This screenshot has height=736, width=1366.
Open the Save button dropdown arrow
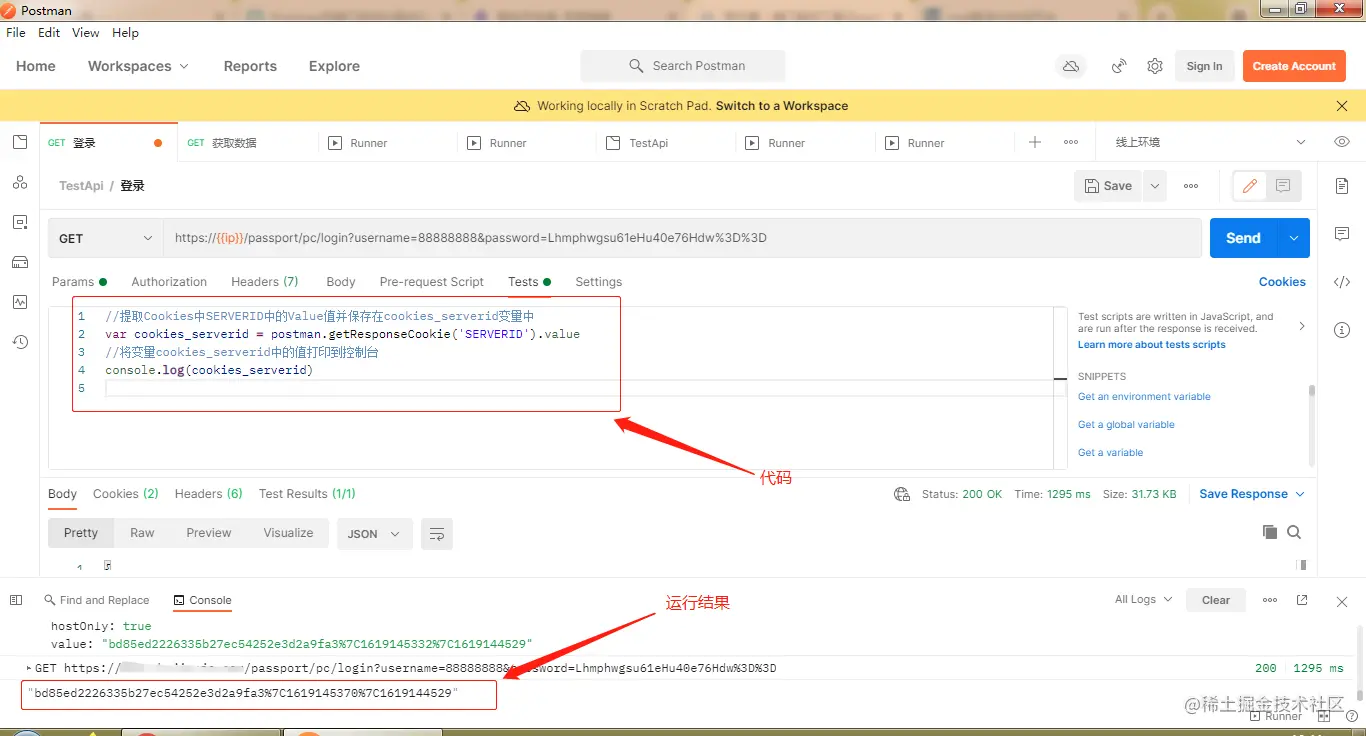1155,186
